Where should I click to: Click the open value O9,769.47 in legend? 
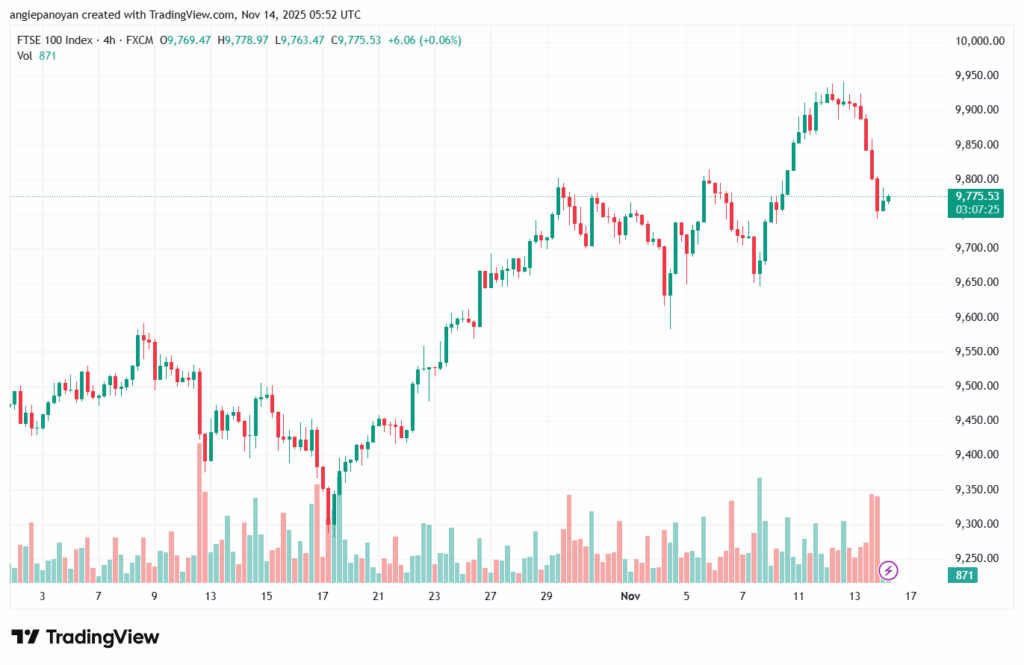tap(190, 40)
